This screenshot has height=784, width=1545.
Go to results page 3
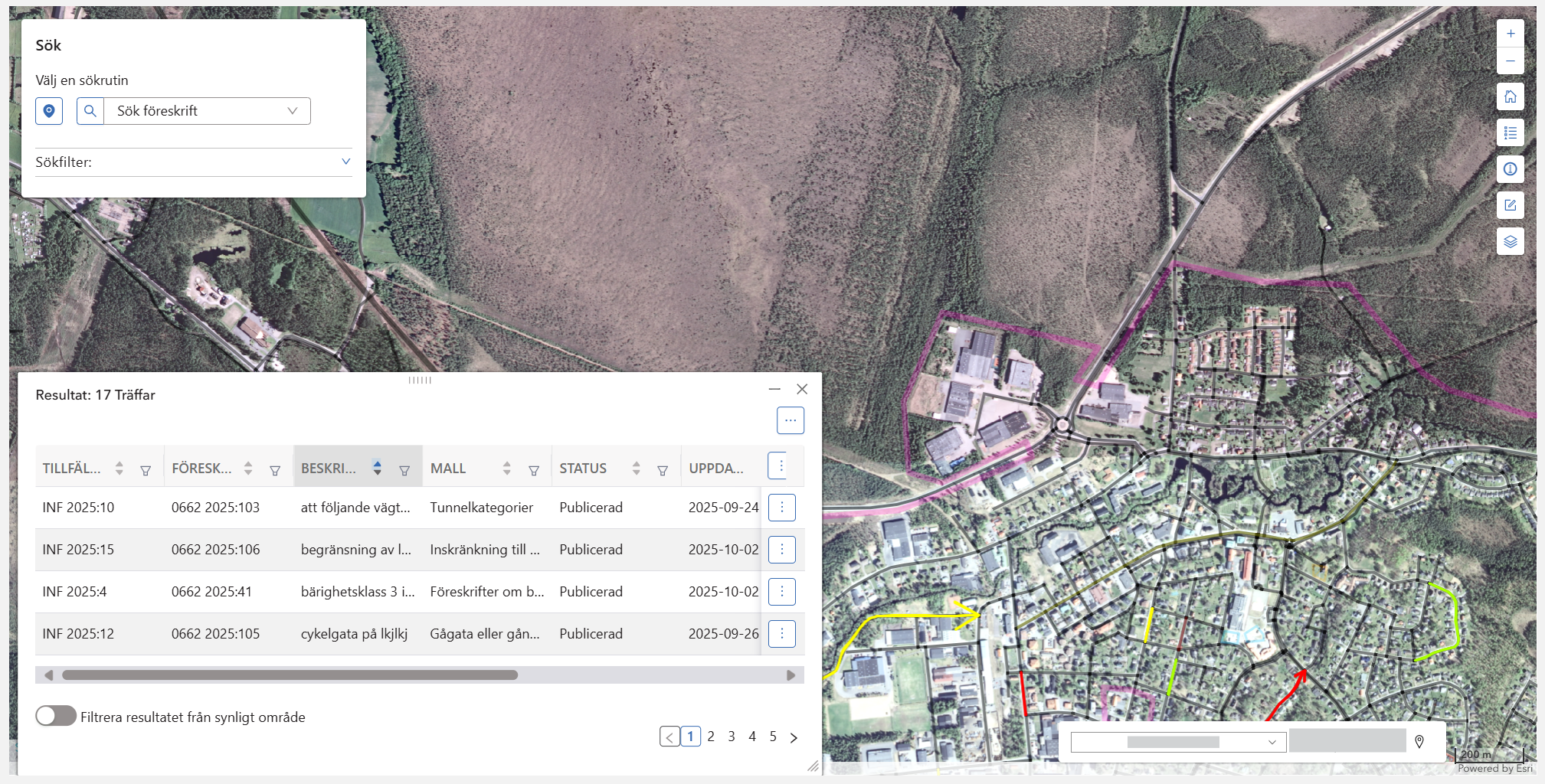(732, 737)
